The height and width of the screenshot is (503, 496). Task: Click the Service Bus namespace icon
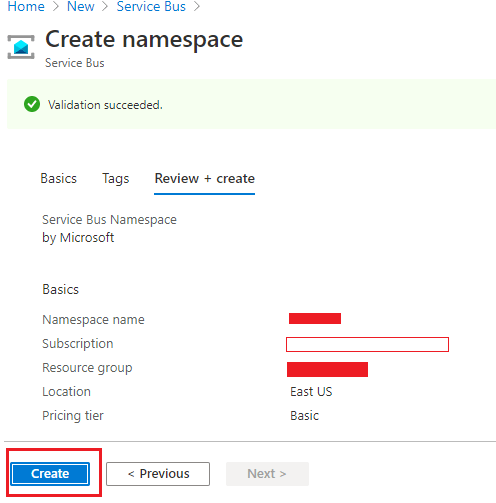(21, 47)
